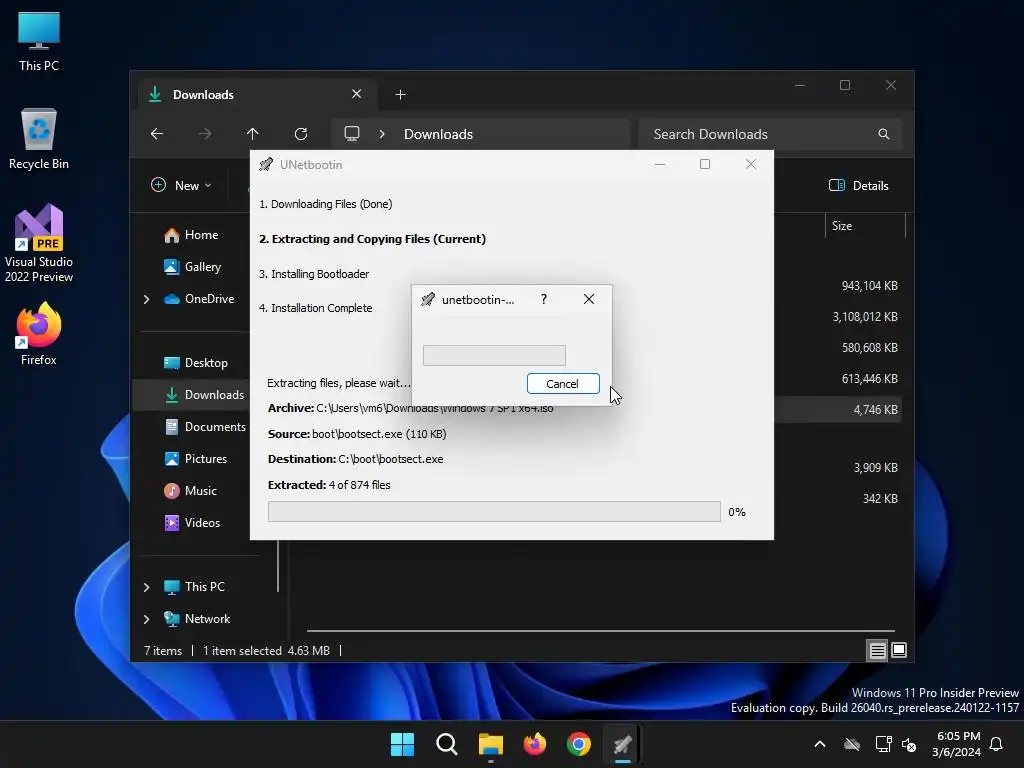
Task: Open Videos in the sidebar
Action: tap(192, 522)
